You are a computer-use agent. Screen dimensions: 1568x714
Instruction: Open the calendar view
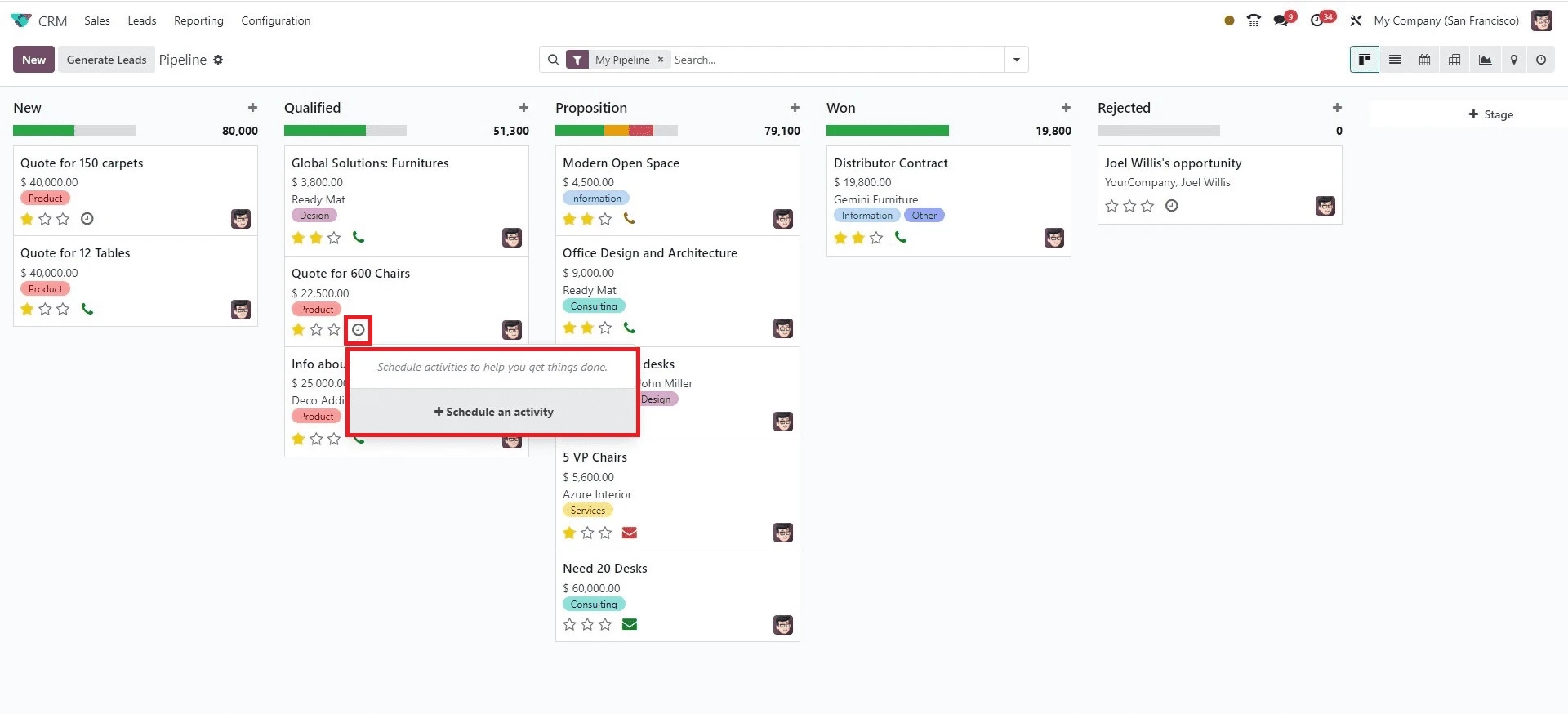[x=1424, y=60]
